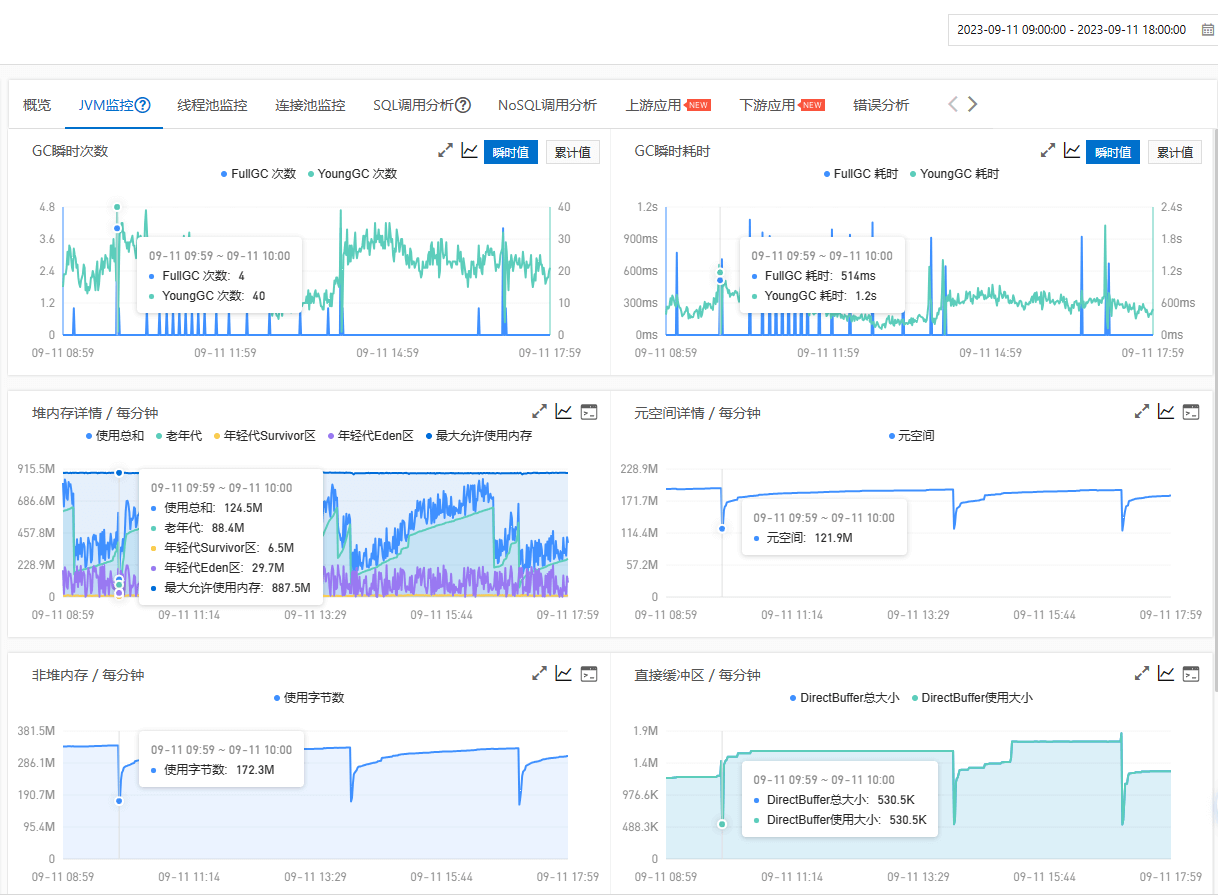Open line chart view for GC瞬时耗时
The height and width of the screenshot is (895, 1218).
point(1071,151)
